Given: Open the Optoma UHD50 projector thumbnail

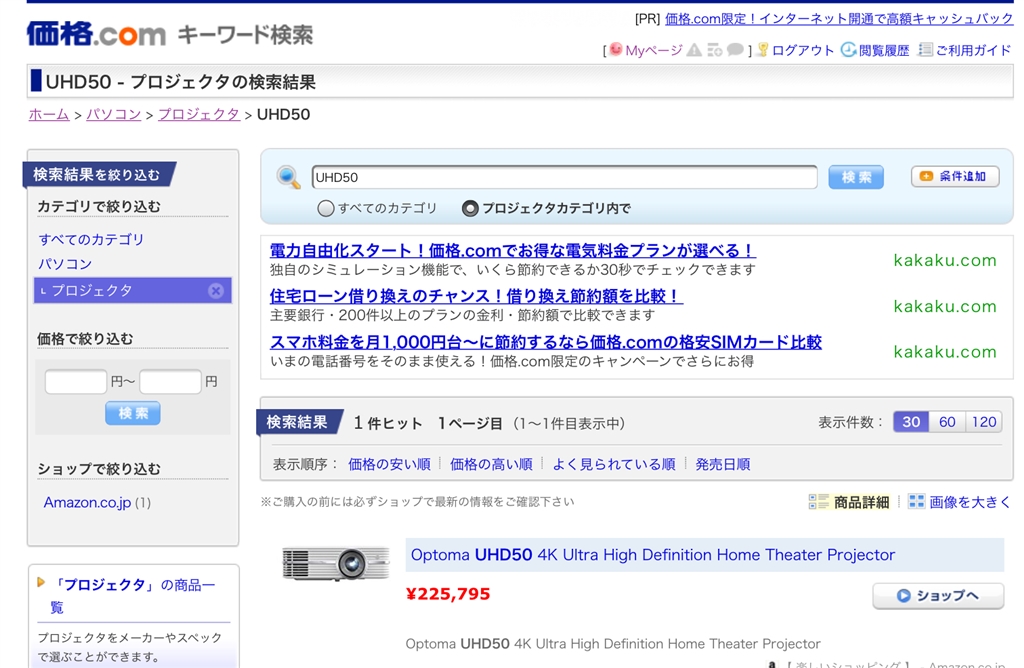Looking at the screenshot, I should click(x=335, y=562).
